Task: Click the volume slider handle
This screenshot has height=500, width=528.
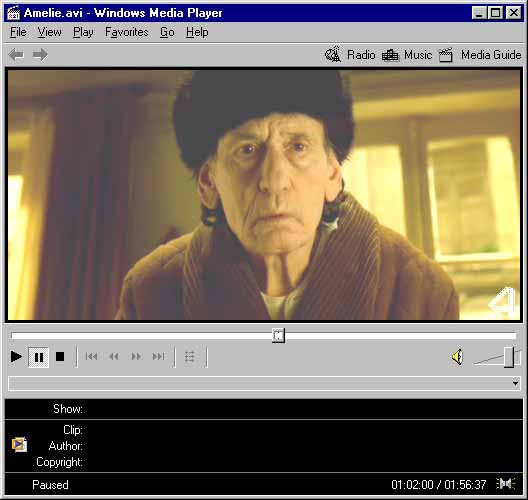Action: pos(509,357)
